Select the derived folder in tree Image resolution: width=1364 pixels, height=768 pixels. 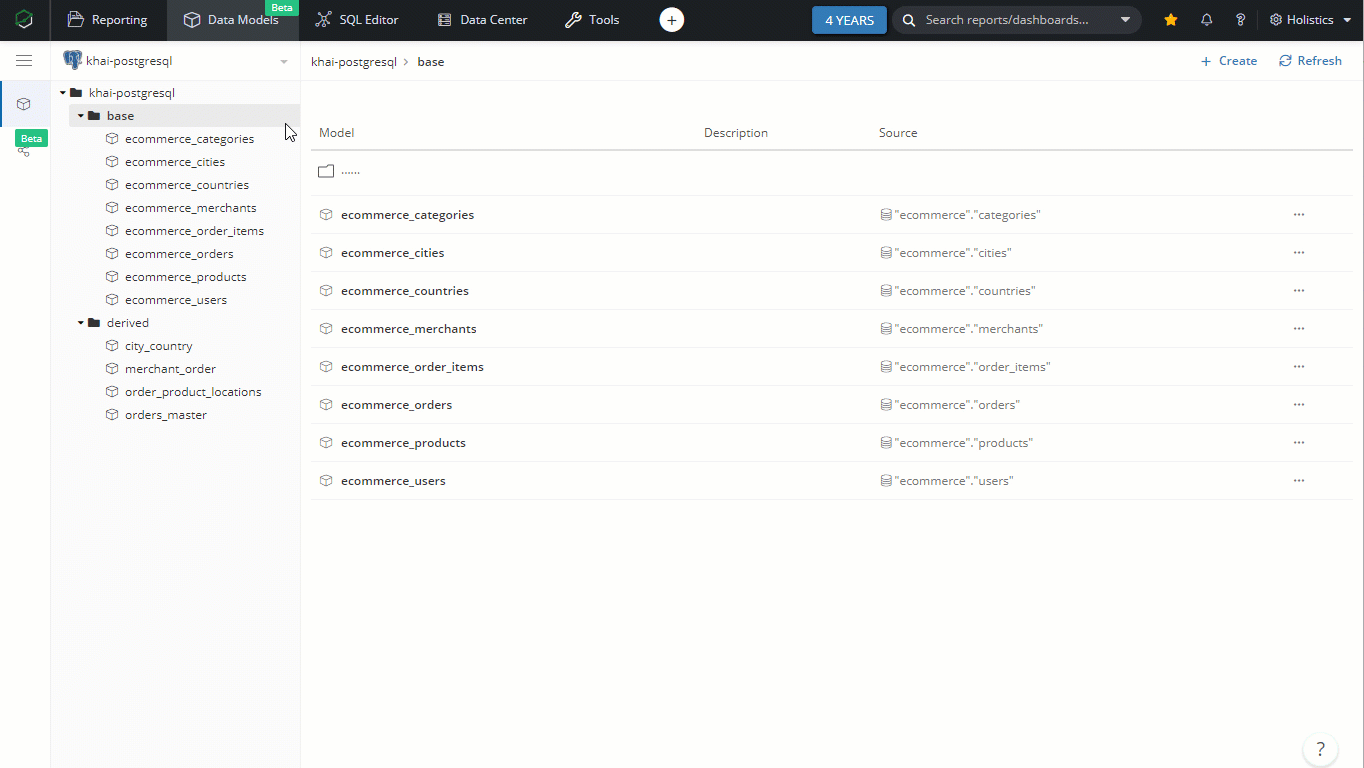[x=127, y=323]
